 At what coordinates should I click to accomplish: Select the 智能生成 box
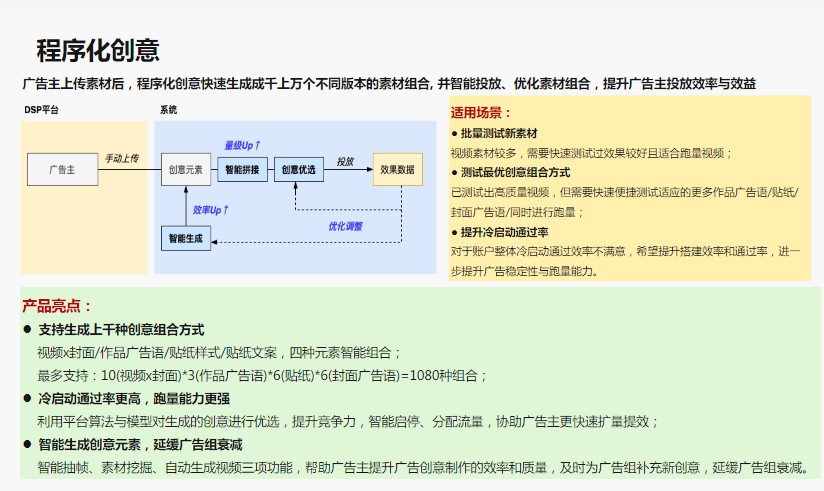coord(186,238)
